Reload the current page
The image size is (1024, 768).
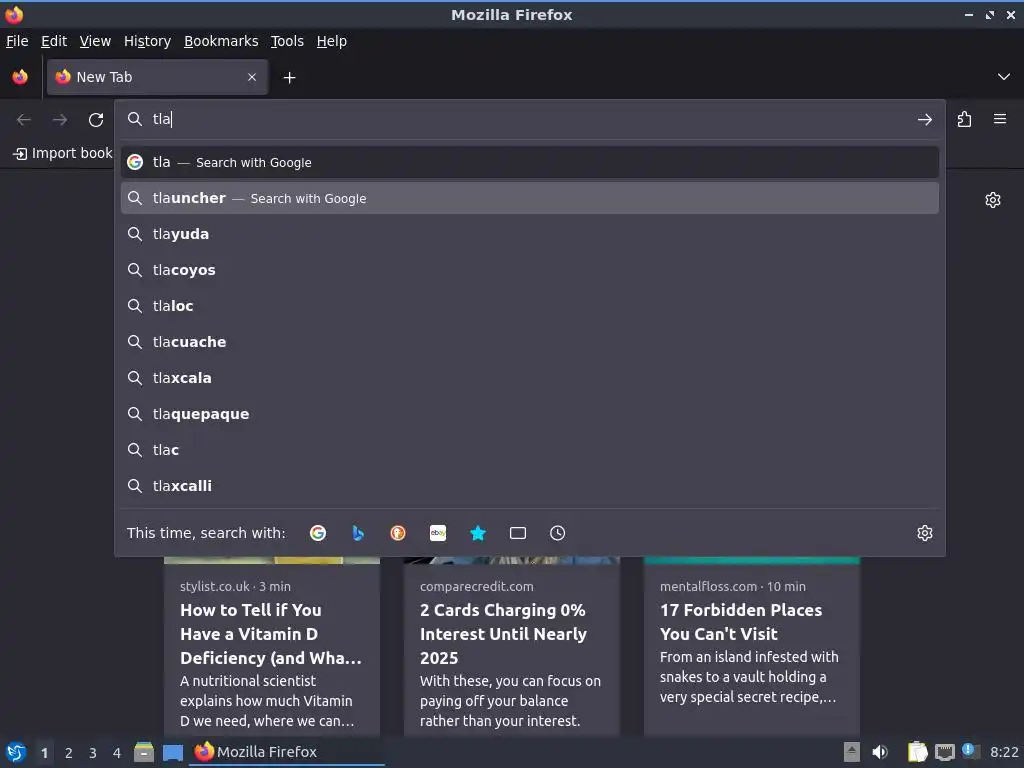tap(96, 120)
